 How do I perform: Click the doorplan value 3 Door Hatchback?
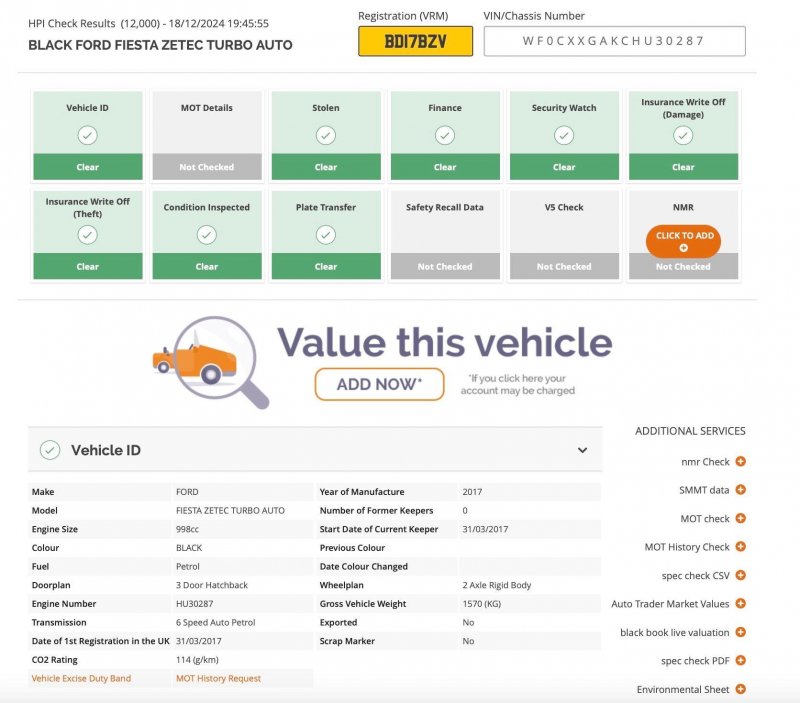pyautogui.click(x=212, y=585)
